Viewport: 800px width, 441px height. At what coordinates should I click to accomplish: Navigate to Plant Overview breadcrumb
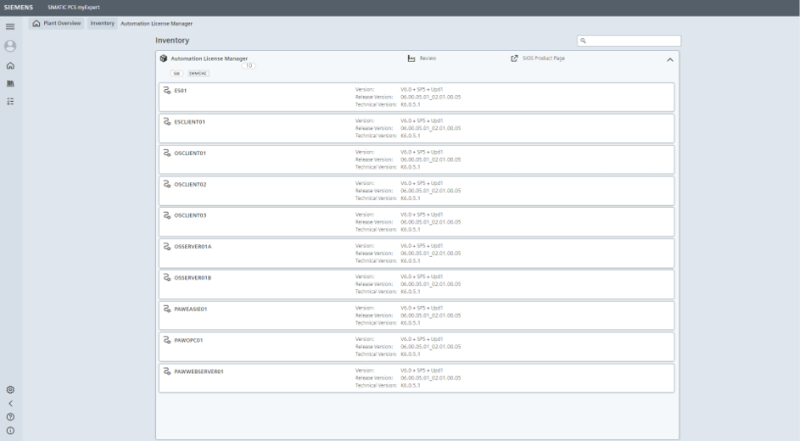pos(57,22)
